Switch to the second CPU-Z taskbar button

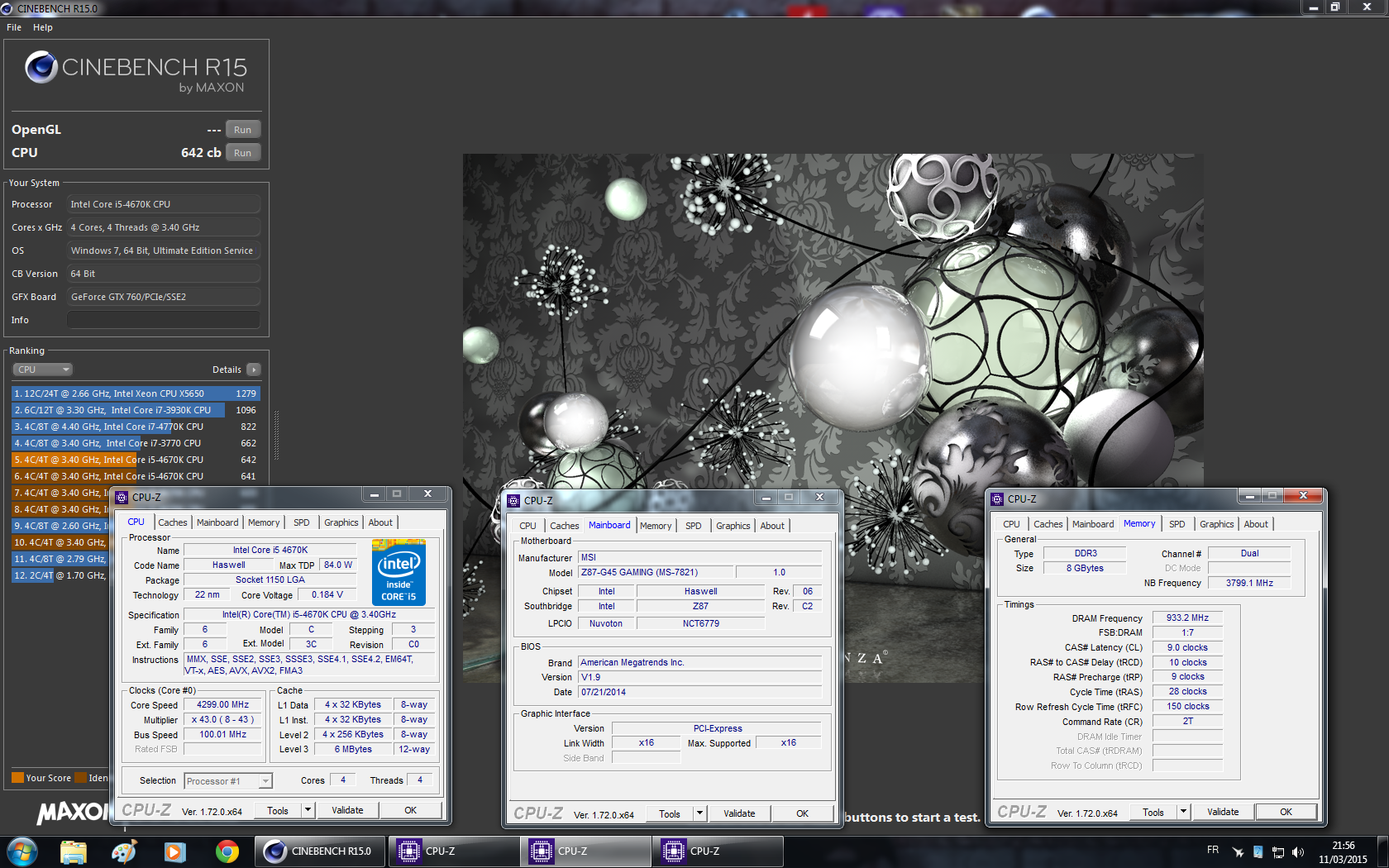point(585,851)
